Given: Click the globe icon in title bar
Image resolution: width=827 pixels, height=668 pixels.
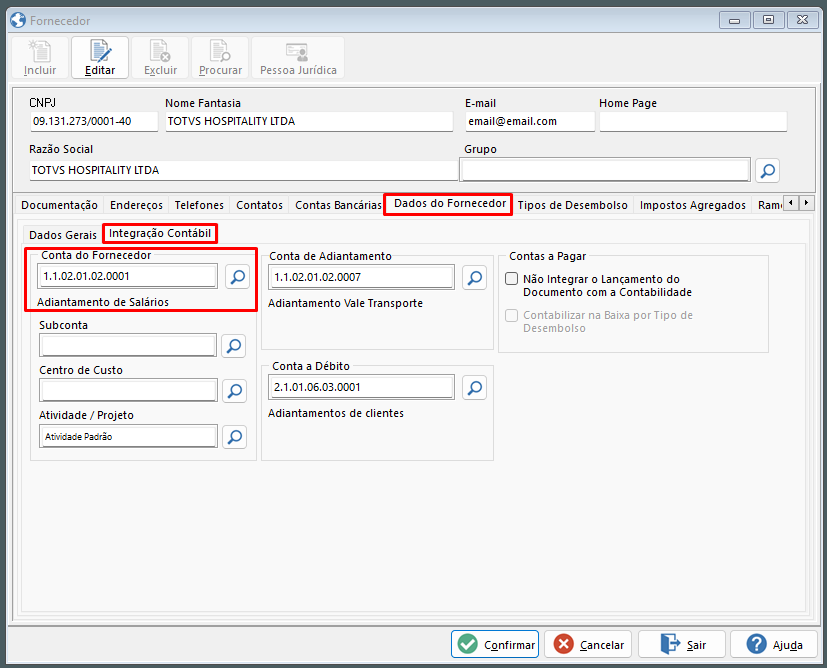Looking at the screenshot, I should (18, 20).
